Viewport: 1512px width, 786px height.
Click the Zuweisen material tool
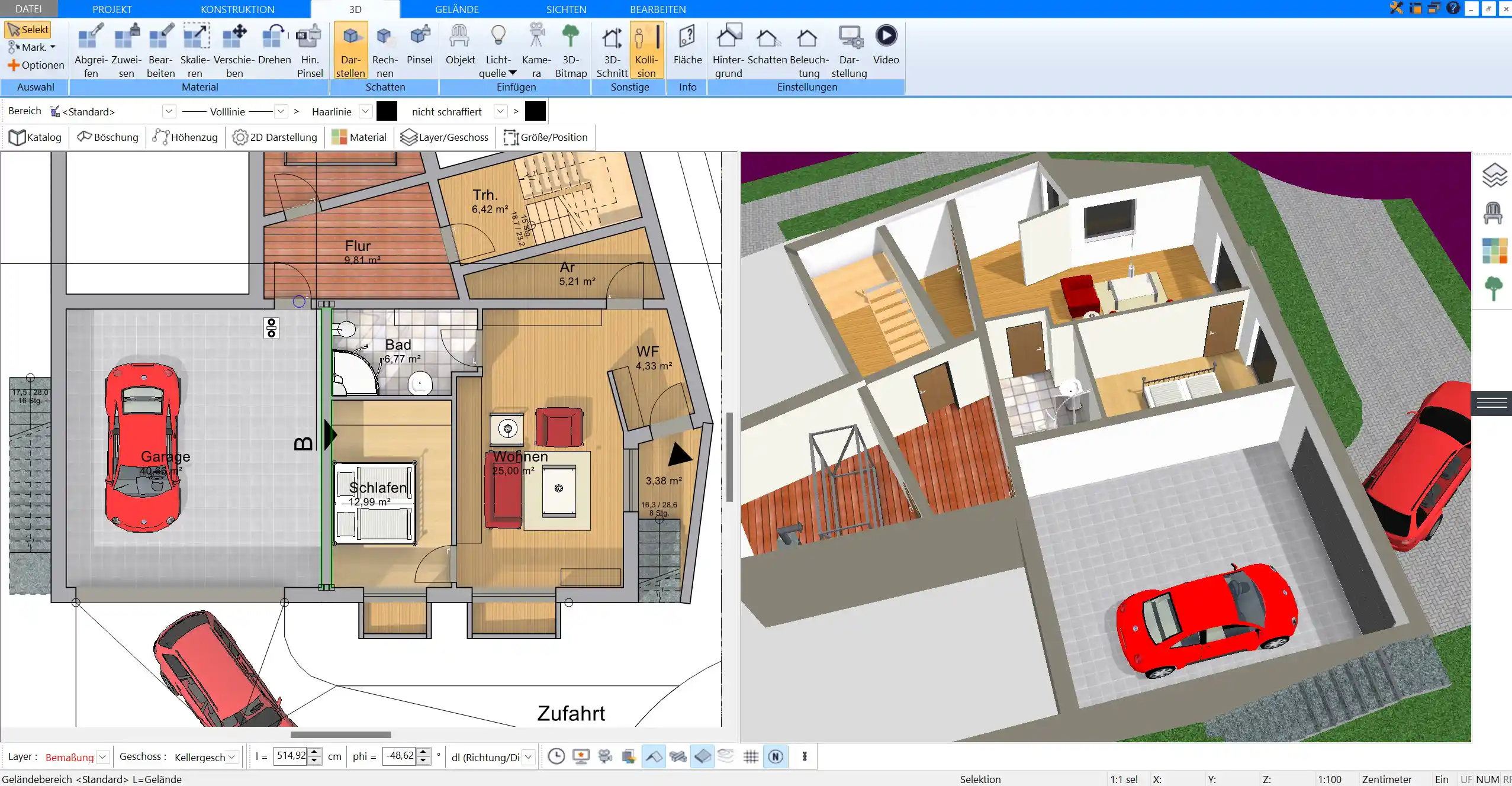(x=126, y=50)
